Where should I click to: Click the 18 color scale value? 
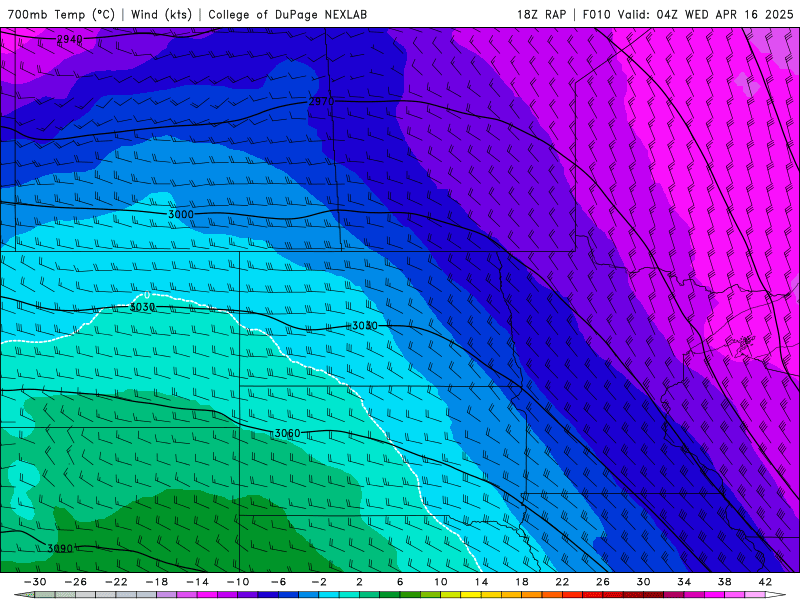coord(521,582)
